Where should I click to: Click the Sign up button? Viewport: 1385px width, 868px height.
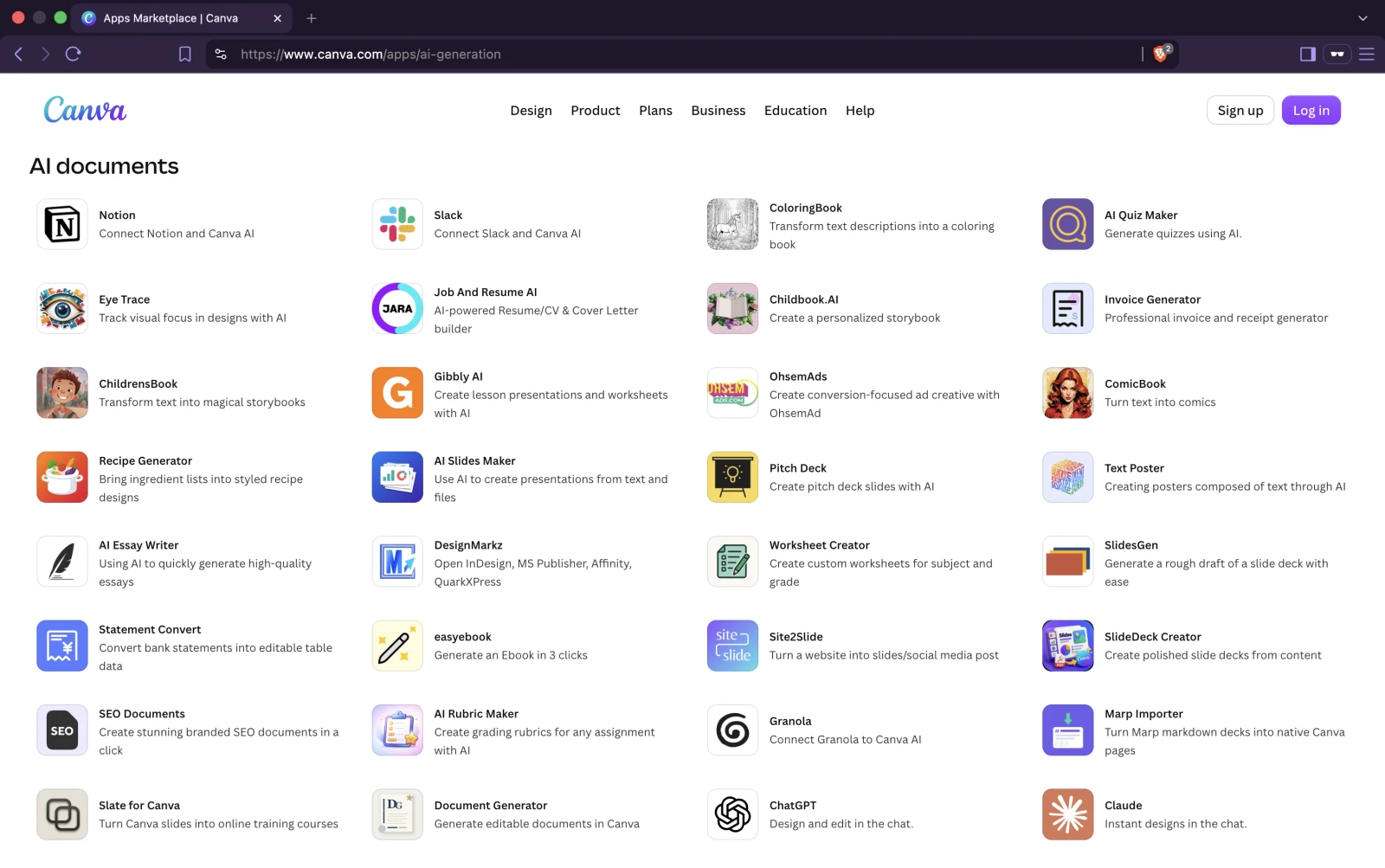[1240, 110]
